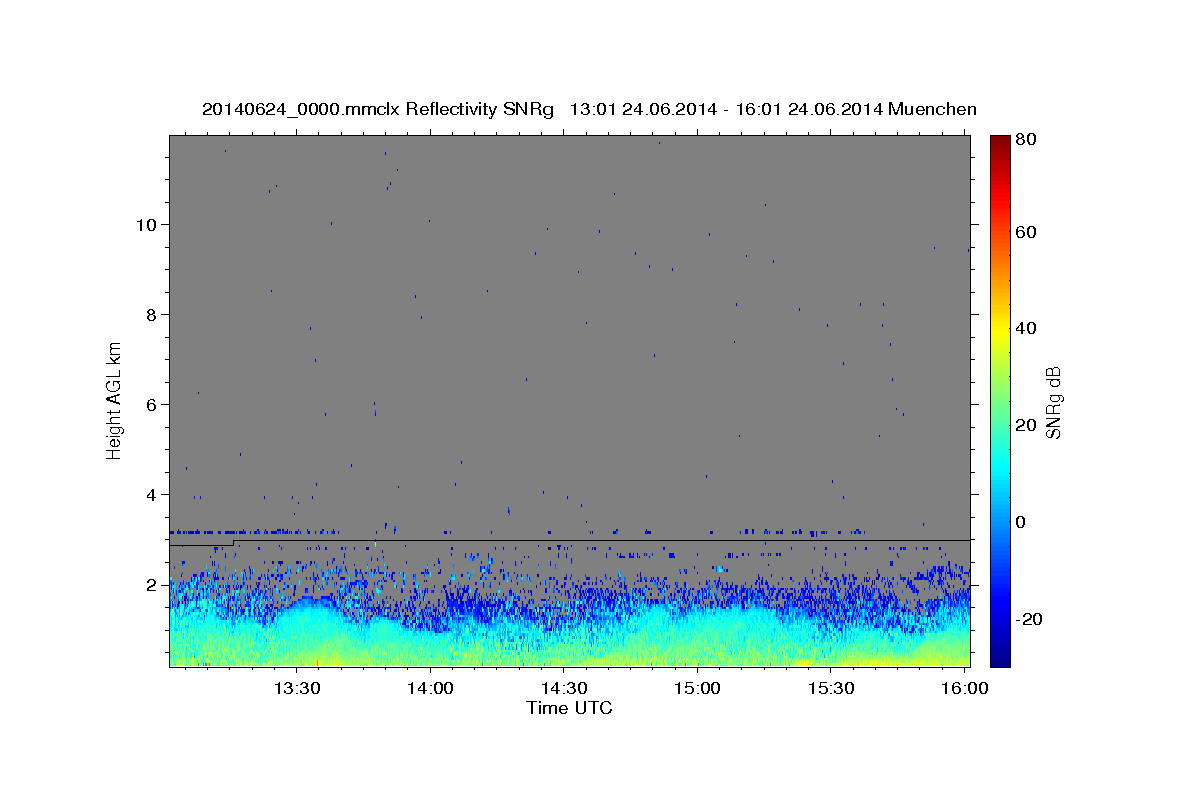Click the yellow region of the colorbar
The image size is (1200, 800).
coord(999,328)
